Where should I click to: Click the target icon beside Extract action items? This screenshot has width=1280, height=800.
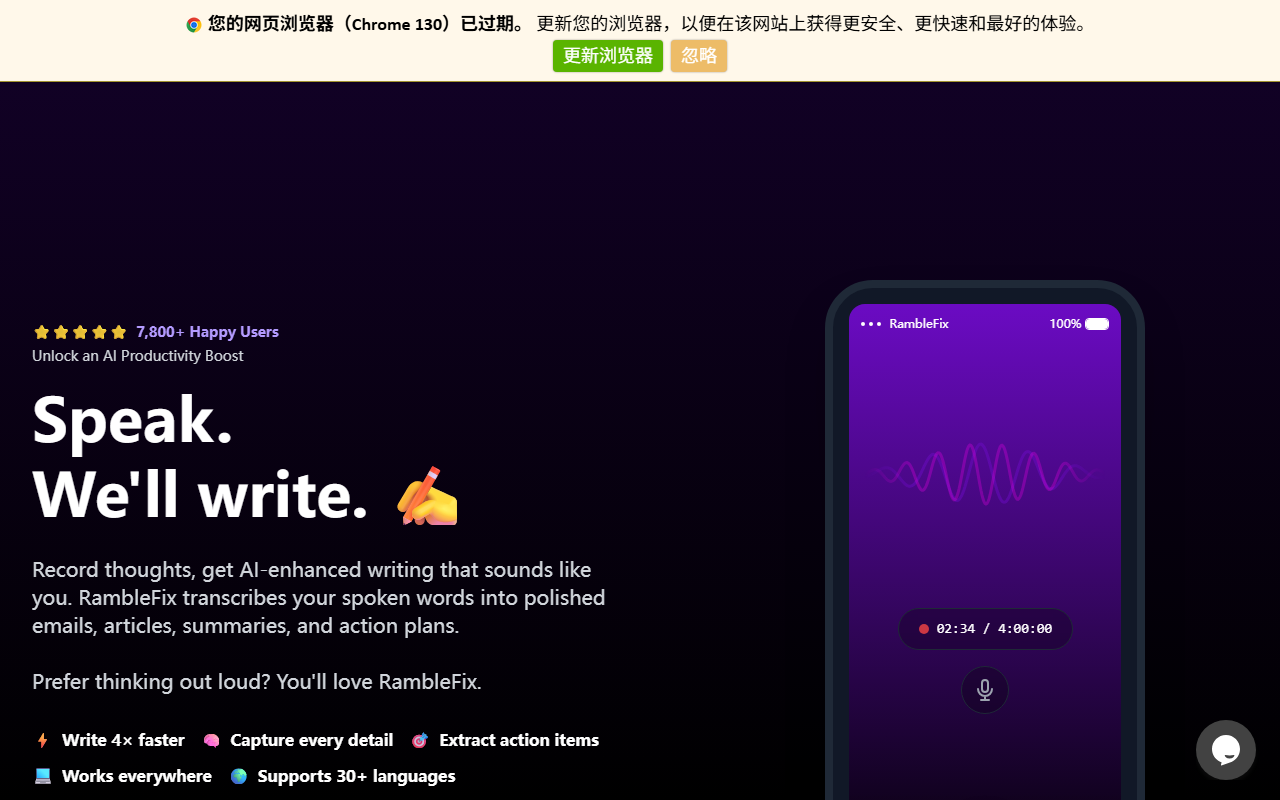click(x=420, y=740)
